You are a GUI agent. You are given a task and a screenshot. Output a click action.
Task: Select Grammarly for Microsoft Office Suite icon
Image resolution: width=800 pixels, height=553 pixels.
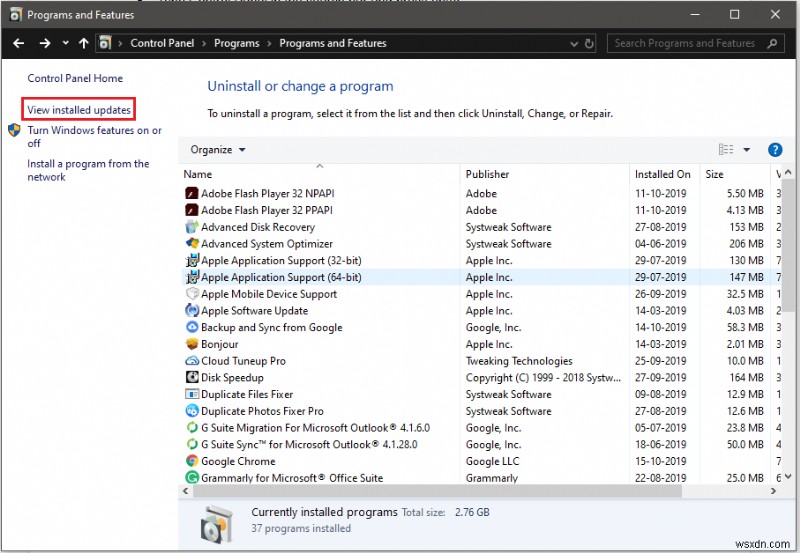(x=192, y=477)
